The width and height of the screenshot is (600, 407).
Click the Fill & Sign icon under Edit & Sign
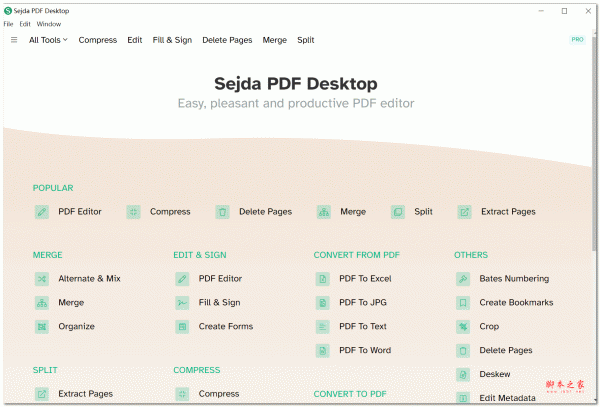click(182, 302)
